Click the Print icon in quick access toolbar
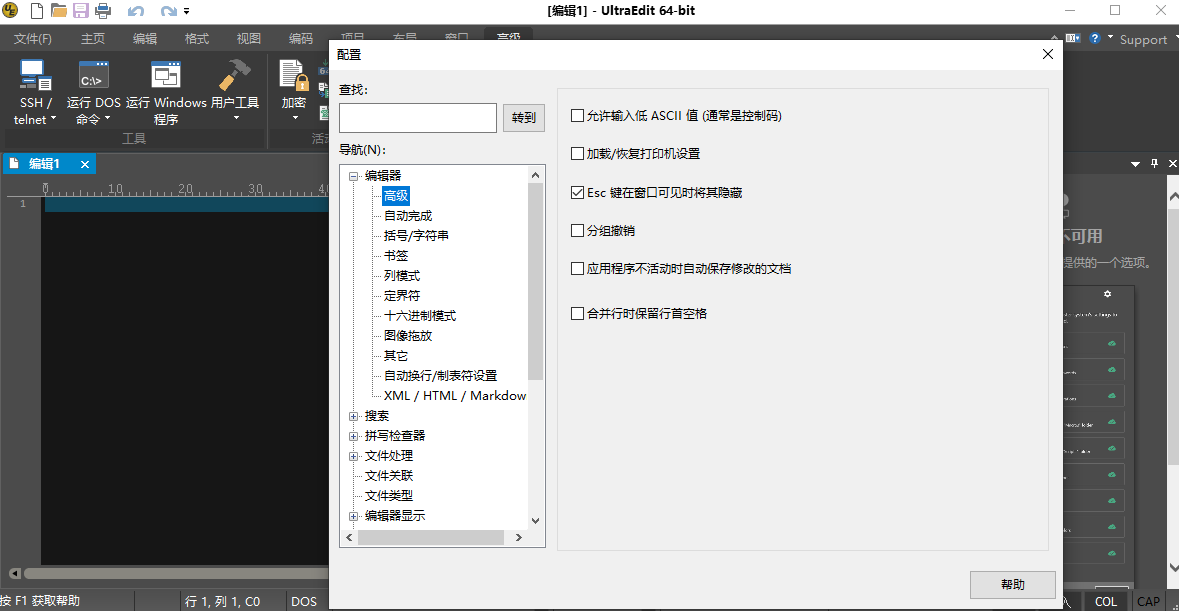This screenshot has height=611, width=1179. pos(104,10)
